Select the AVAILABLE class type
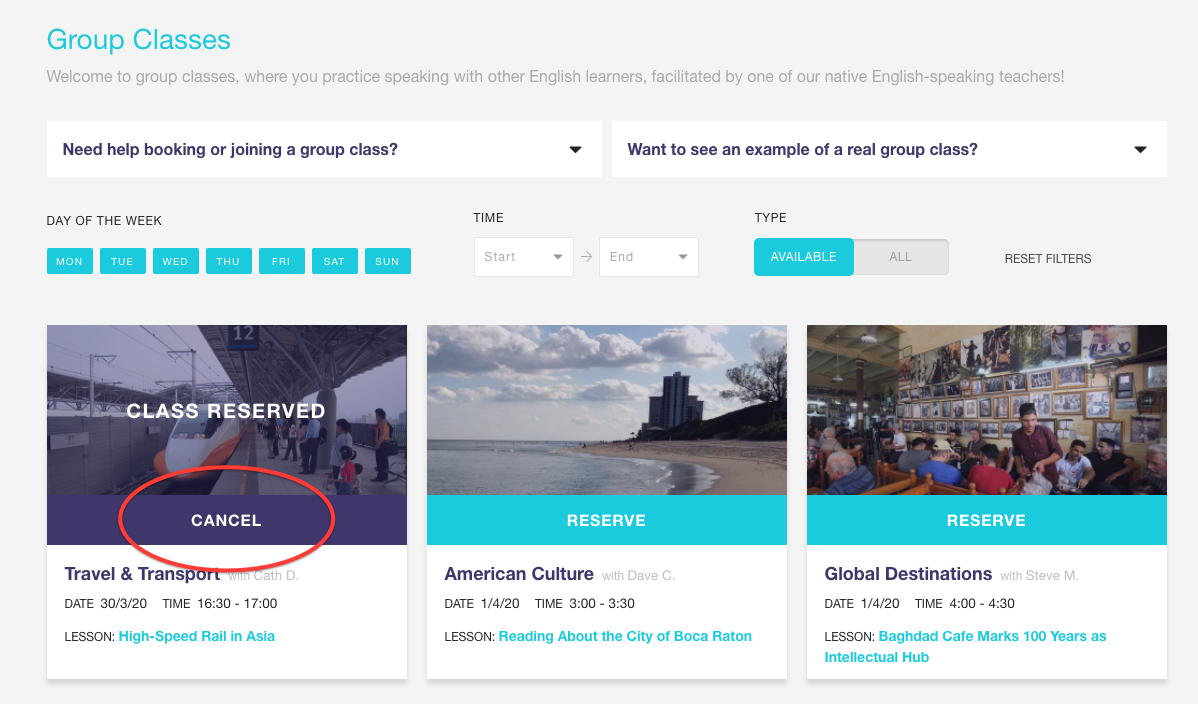The height and width of the screenshot is (704, 1198). [x=803, y=257]
